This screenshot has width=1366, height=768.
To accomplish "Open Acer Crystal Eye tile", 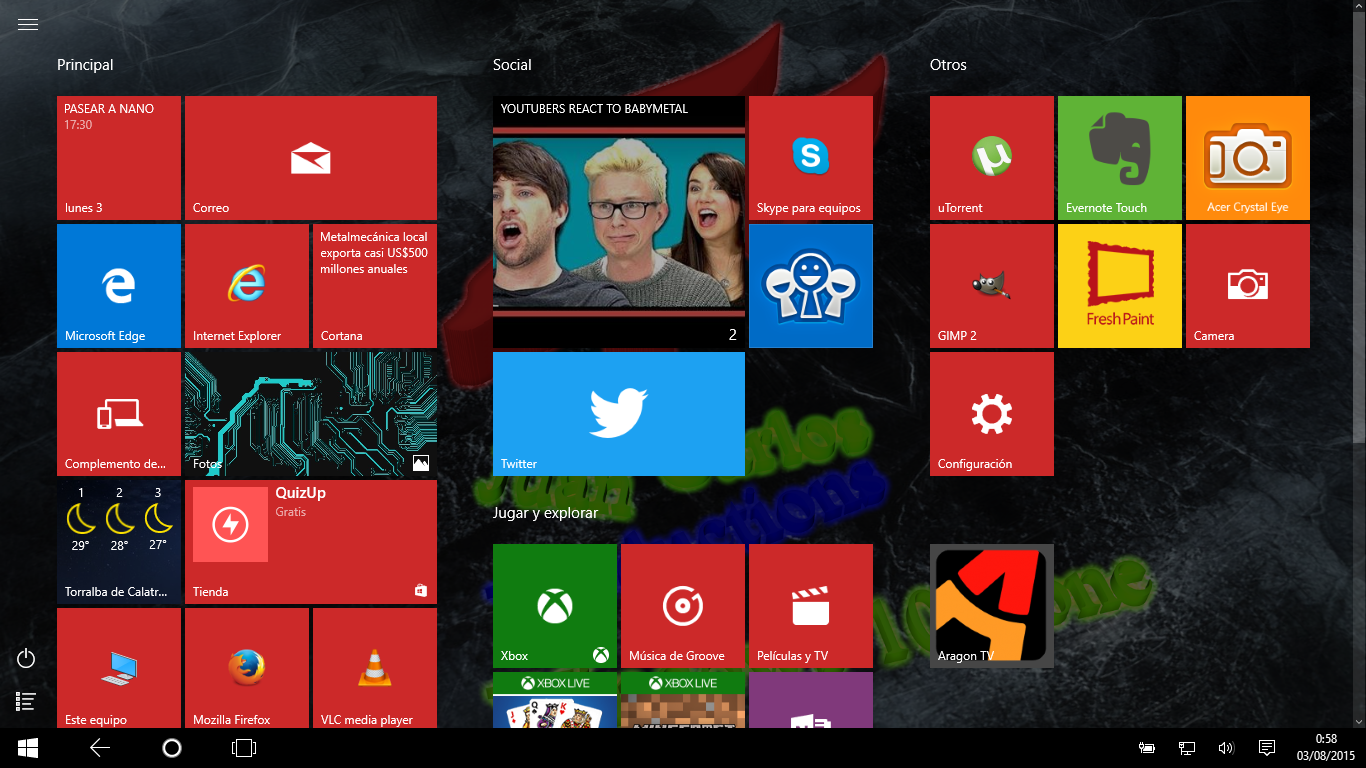I will point(1248,158).
